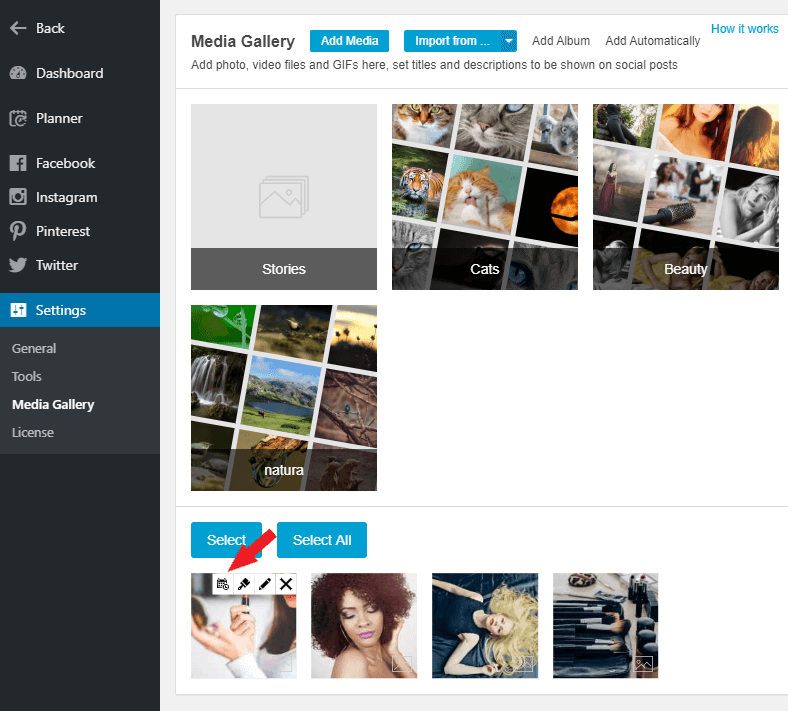Click the Select All button
Screen dimensions: 788x711
(x=322, y=540)
